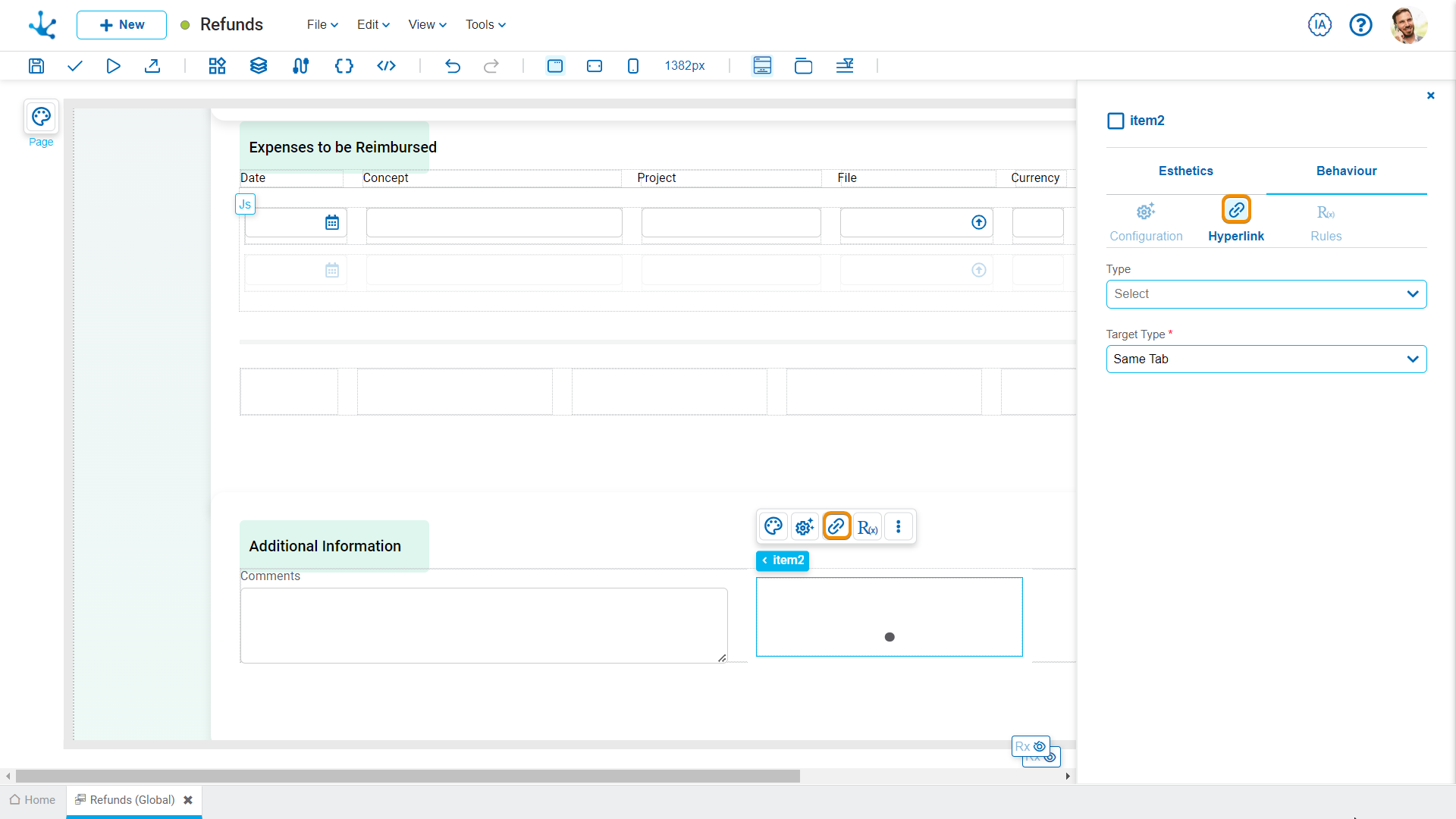Click the Save icon in toolbar

pyautogui.click(x=36, y=66)
